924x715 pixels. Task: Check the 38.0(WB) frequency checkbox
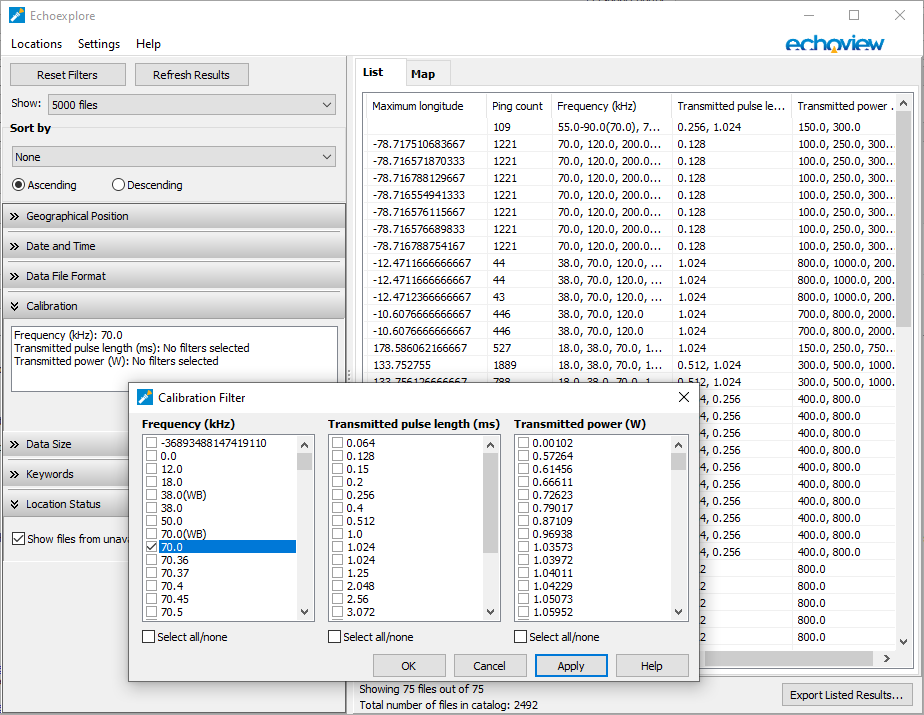point(151,495)
